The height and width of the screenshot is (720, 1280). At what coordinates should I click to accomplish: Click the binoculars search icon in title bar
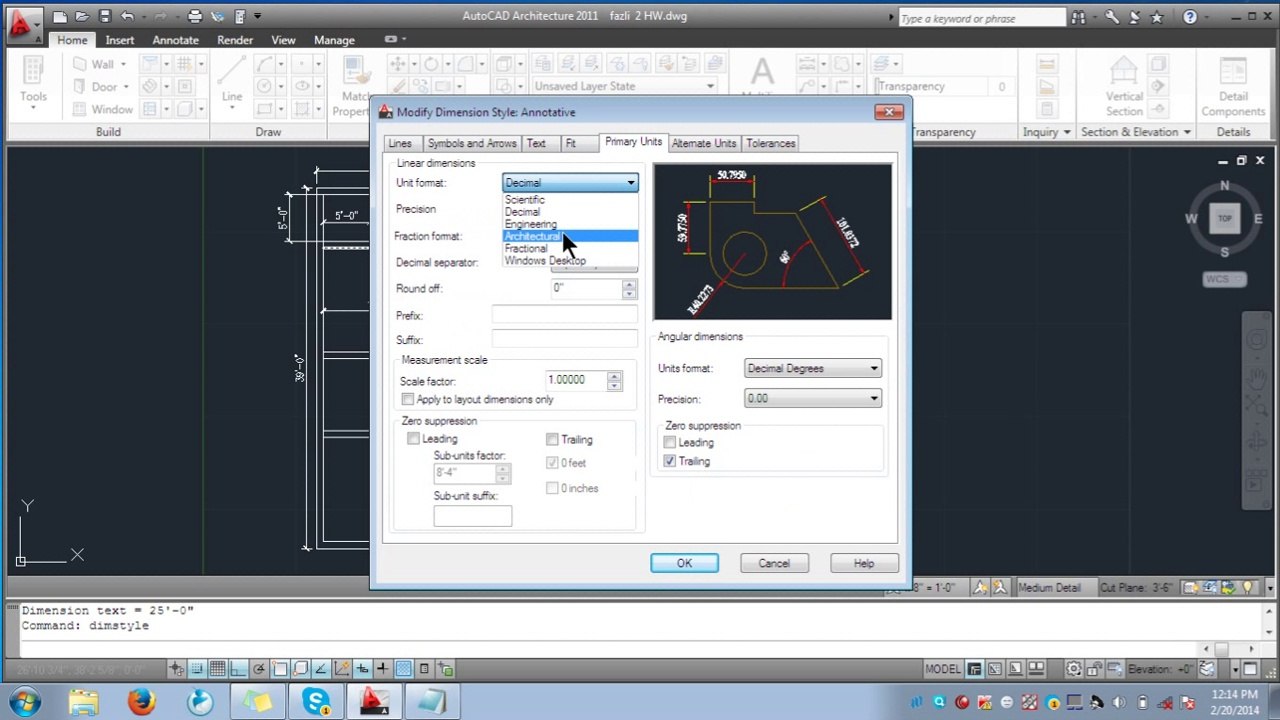[1078, 17]
